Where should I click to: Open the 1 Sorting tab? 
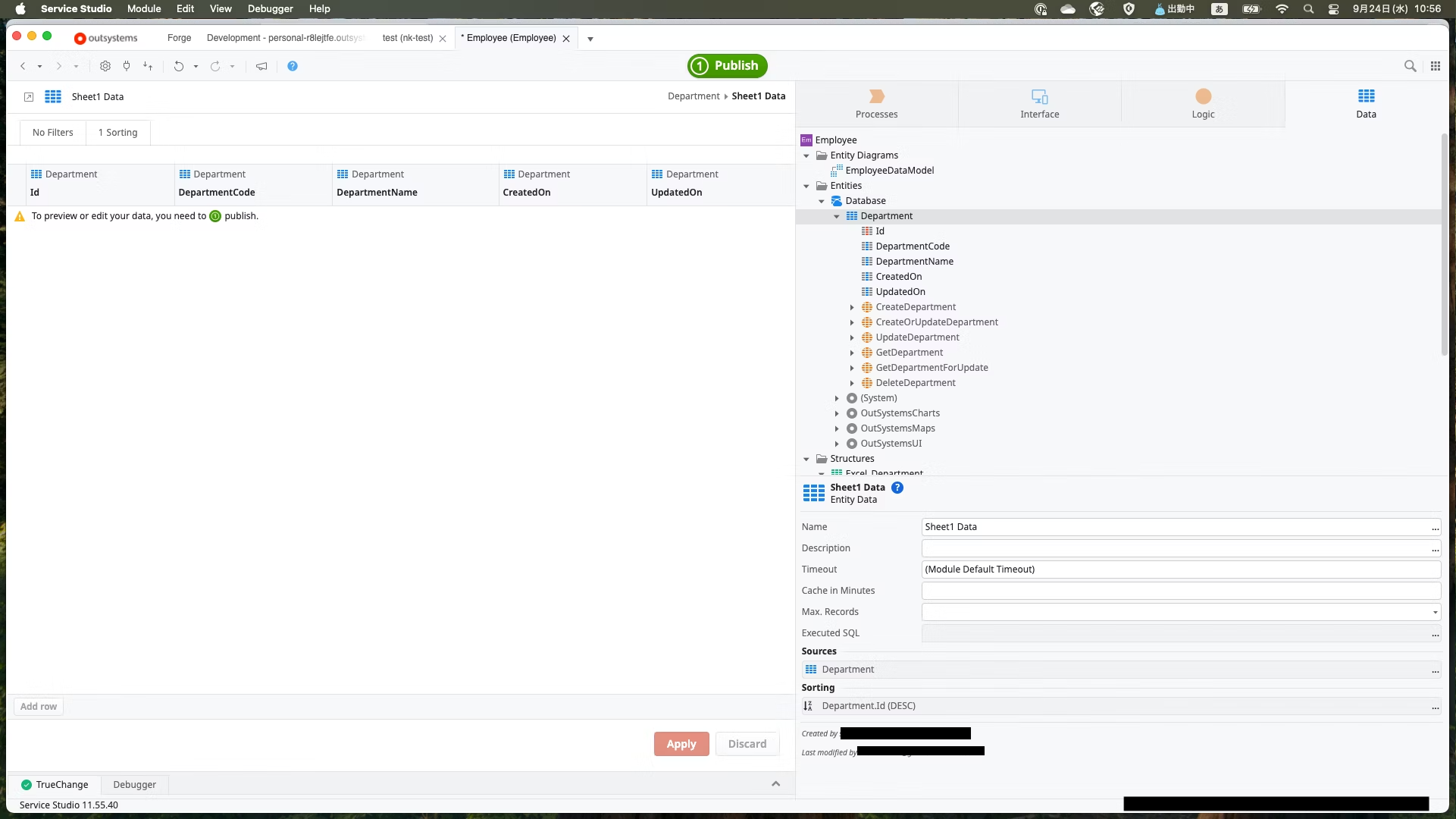(x=117, y=132)
